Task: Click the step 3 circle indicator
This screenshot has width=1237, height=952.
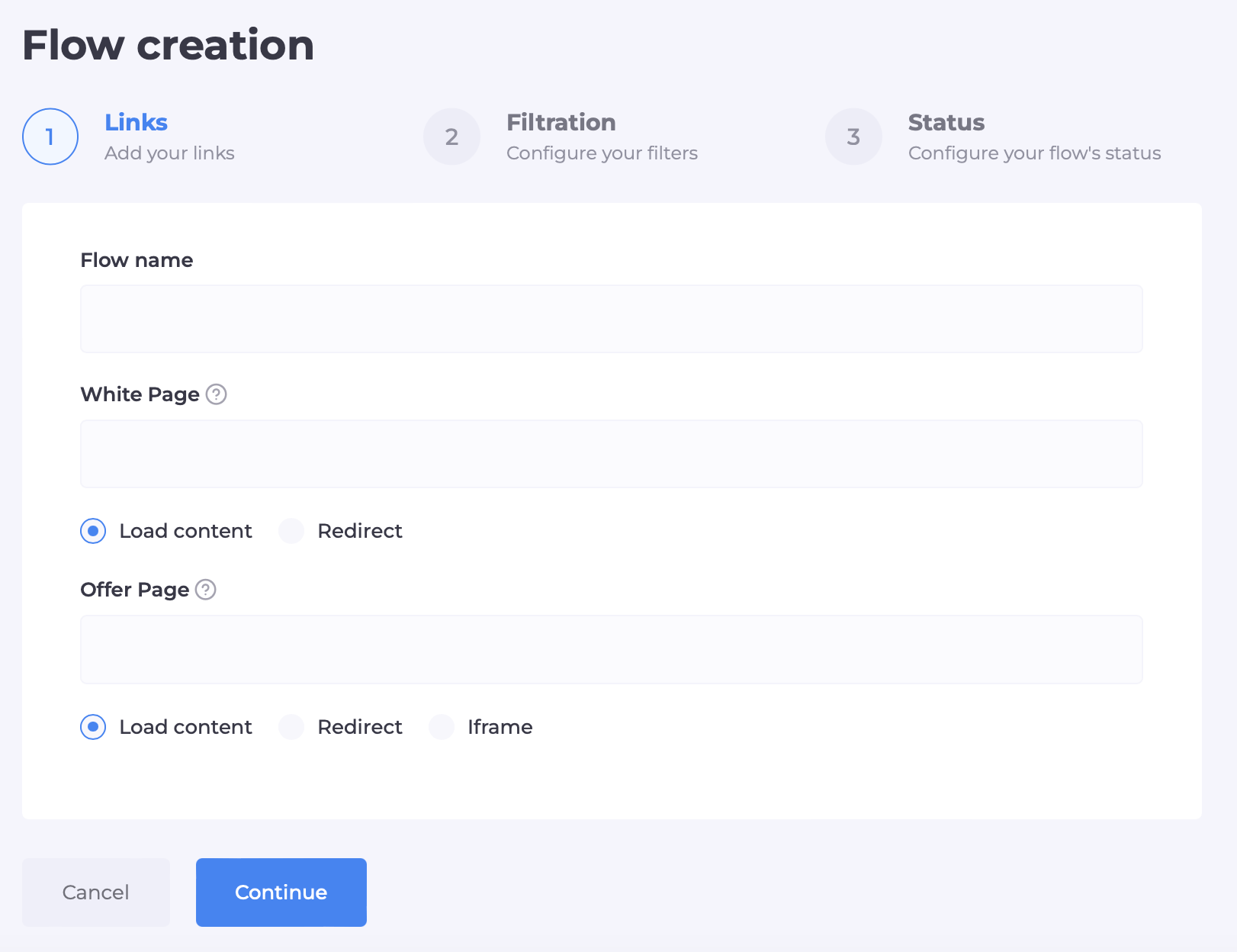Action: (x=853, y=137)
